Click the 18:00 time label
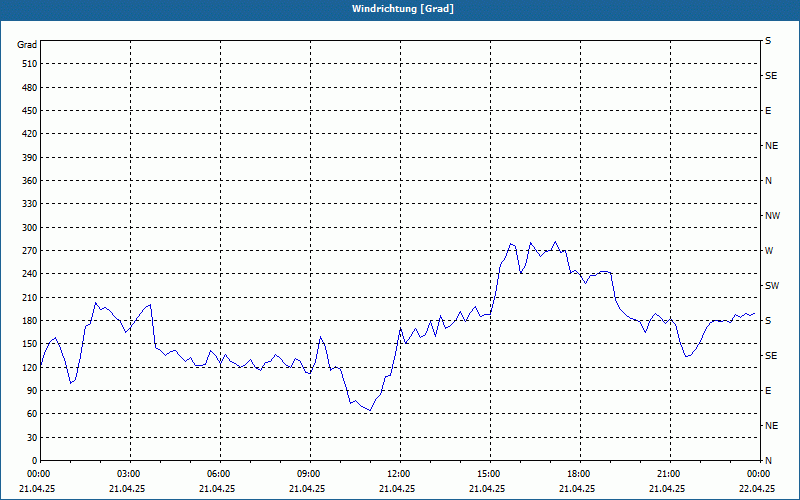800x500 pixels. point(577,474)
